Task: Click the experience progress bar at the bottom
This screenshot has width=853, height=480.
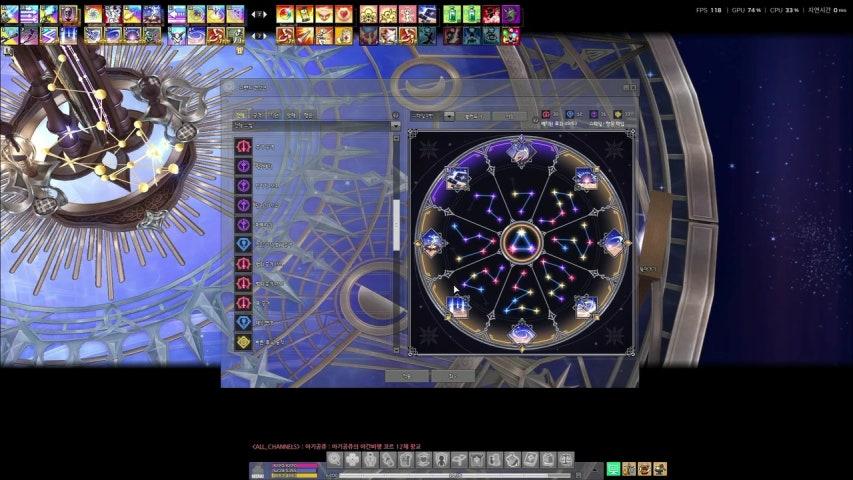Action: click(454, 475)
